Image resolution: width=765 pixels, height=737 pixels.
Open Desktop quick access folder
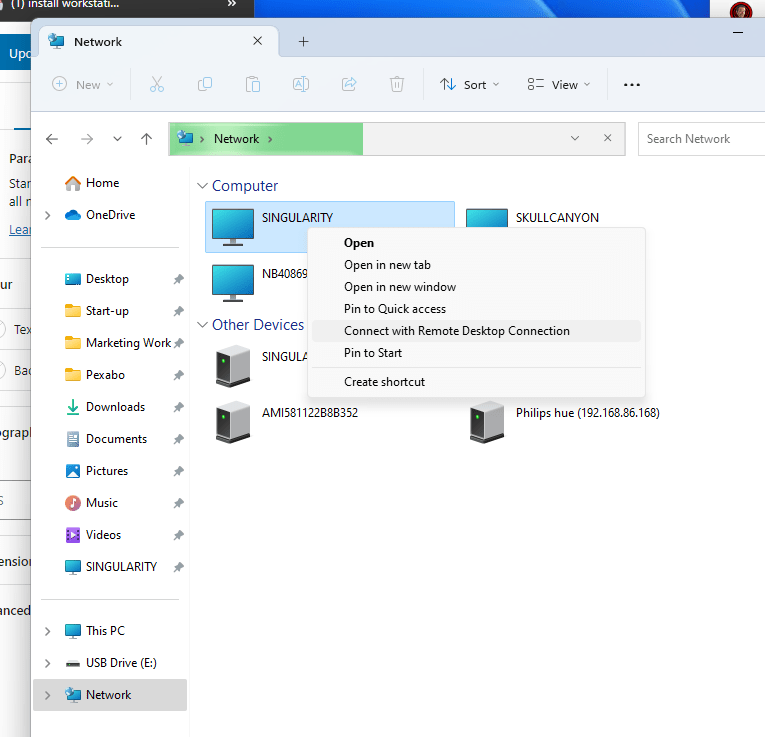97,279
